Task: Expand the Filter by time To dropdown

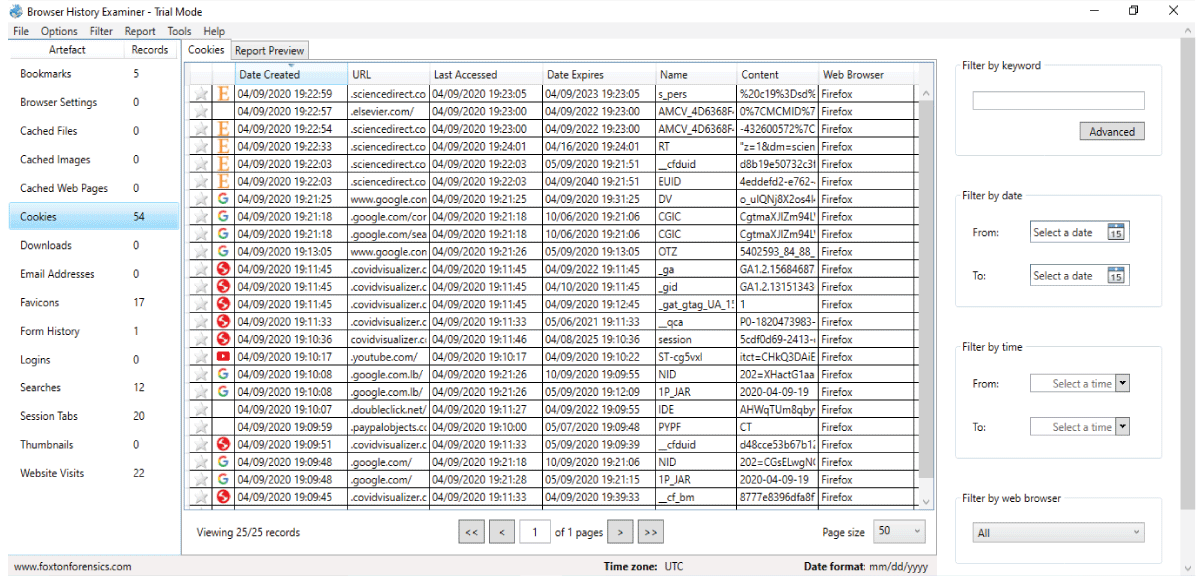Action: [x=1122, y=426]
